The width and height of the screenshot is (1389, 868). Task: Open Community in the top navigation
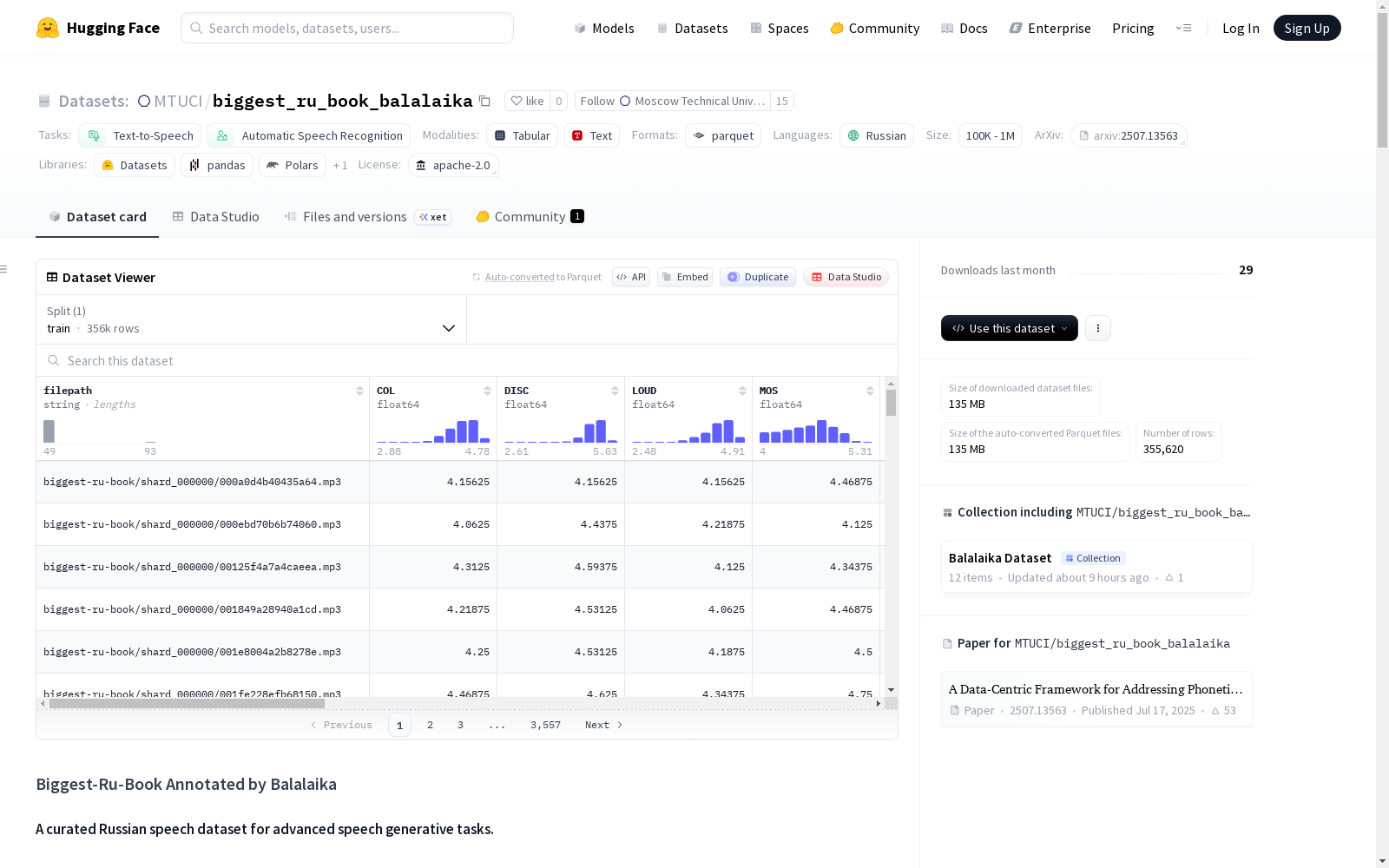coord(875,28)
